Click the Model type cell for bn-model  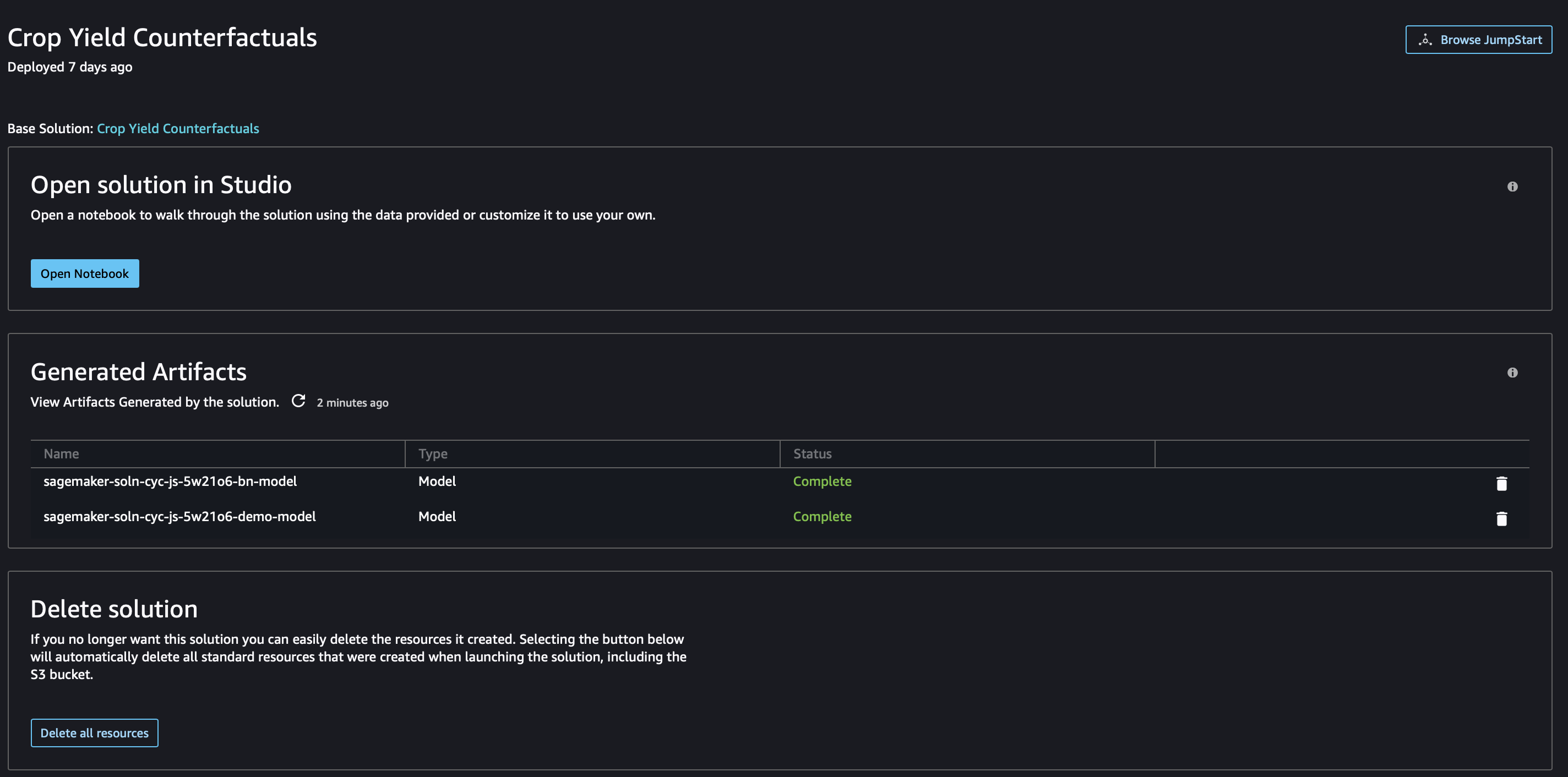(x=437, y=481)
